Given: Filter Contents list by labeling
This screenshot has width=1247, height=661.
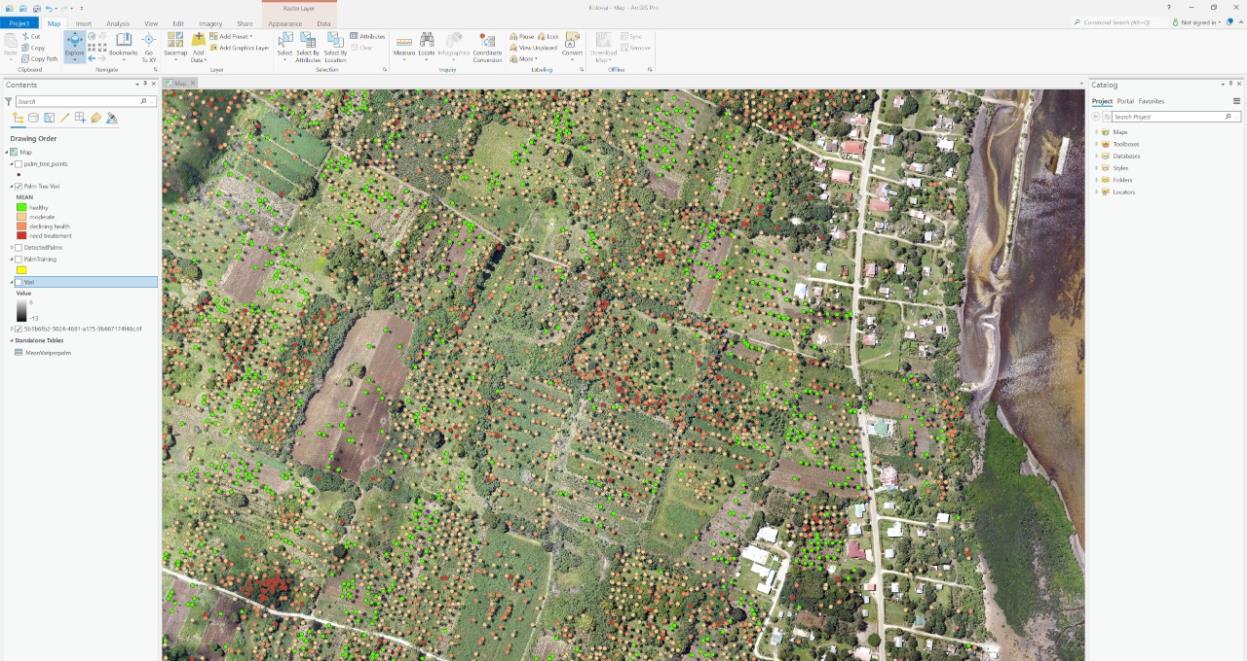Looking at the screenshot, I should click(96, 118).
